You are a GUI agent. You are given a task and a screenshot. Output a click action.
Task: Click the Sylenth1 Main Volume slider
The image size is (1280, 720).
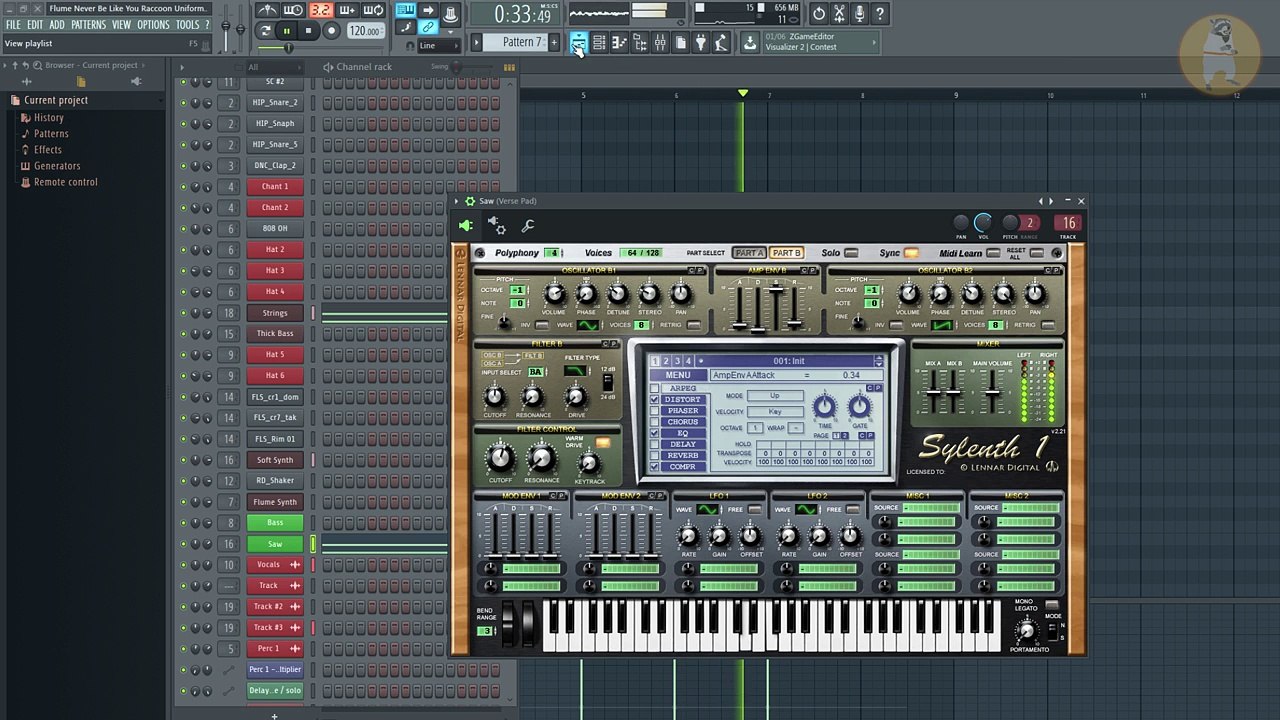[991, 393]
